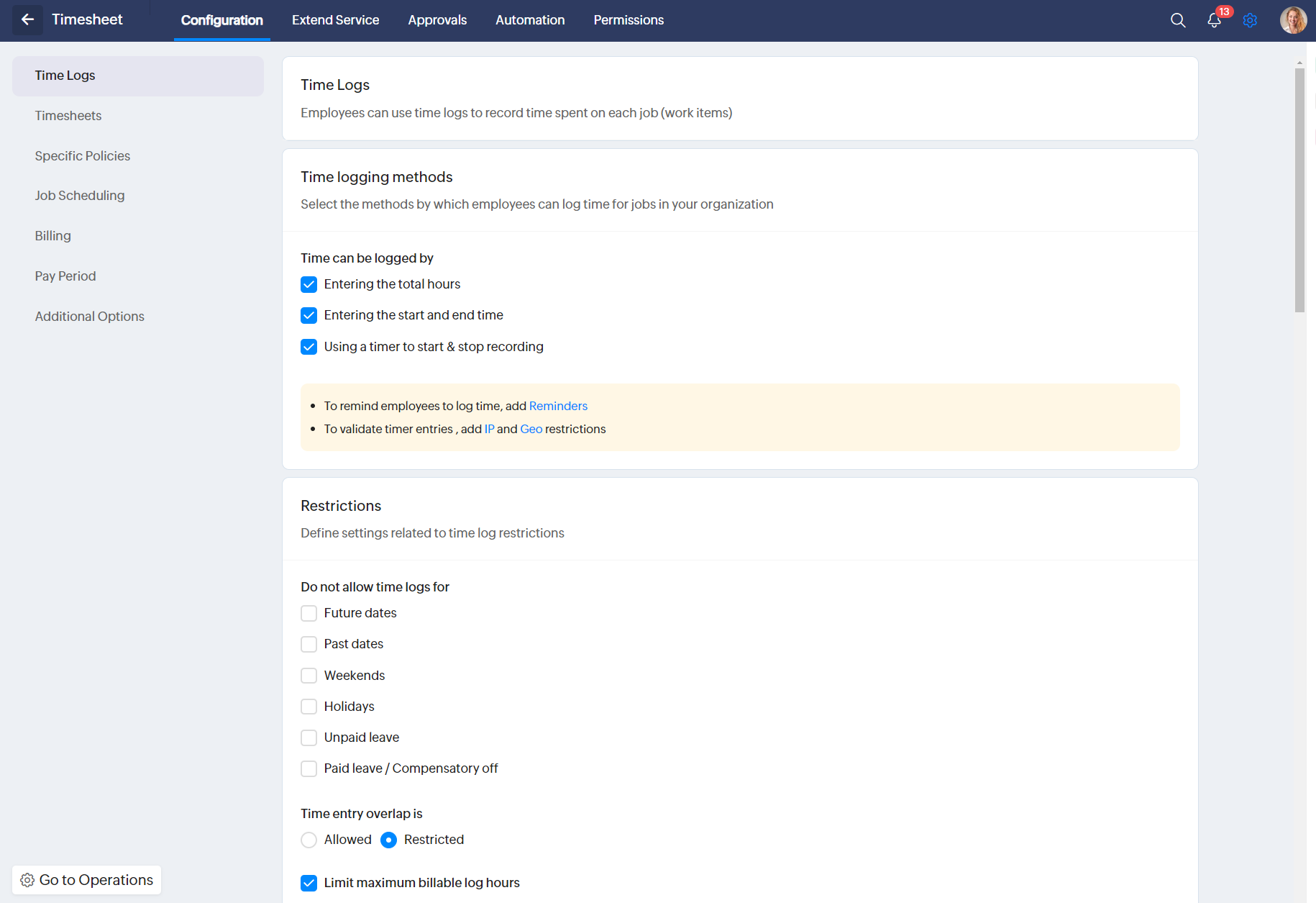Open the settings gear in the top bar
The height and width of the screenshot is (903, 1316).
click(1250, 20)
